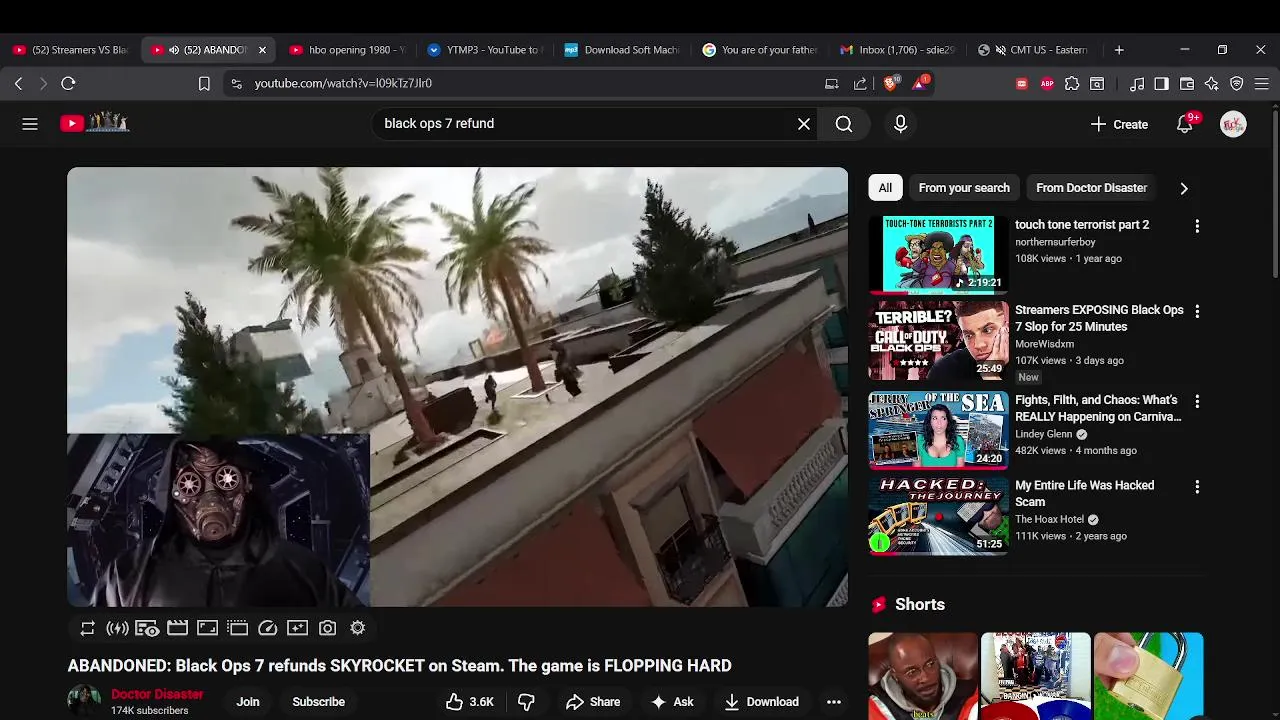Open the YouTube guide hamburger menu

click(x=30, y=124)
